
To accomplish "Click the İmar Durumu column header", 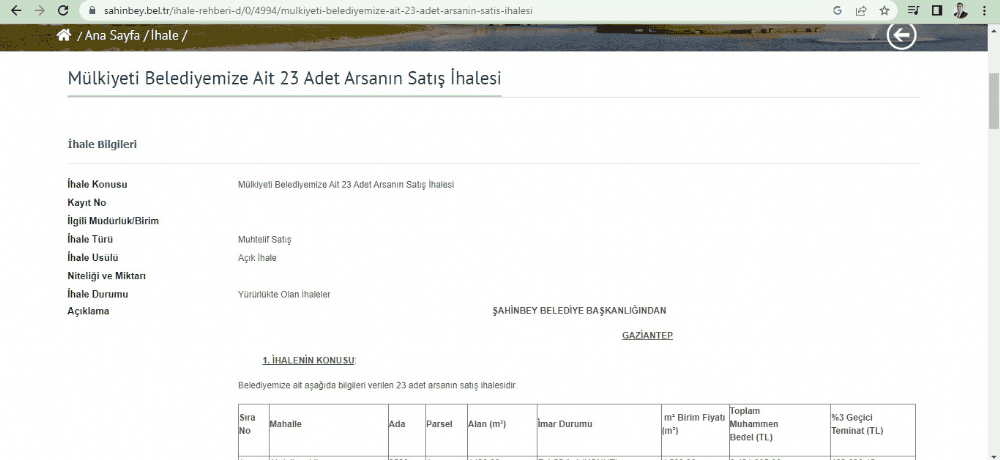I will pyautogui.click(x=565, y=424).
